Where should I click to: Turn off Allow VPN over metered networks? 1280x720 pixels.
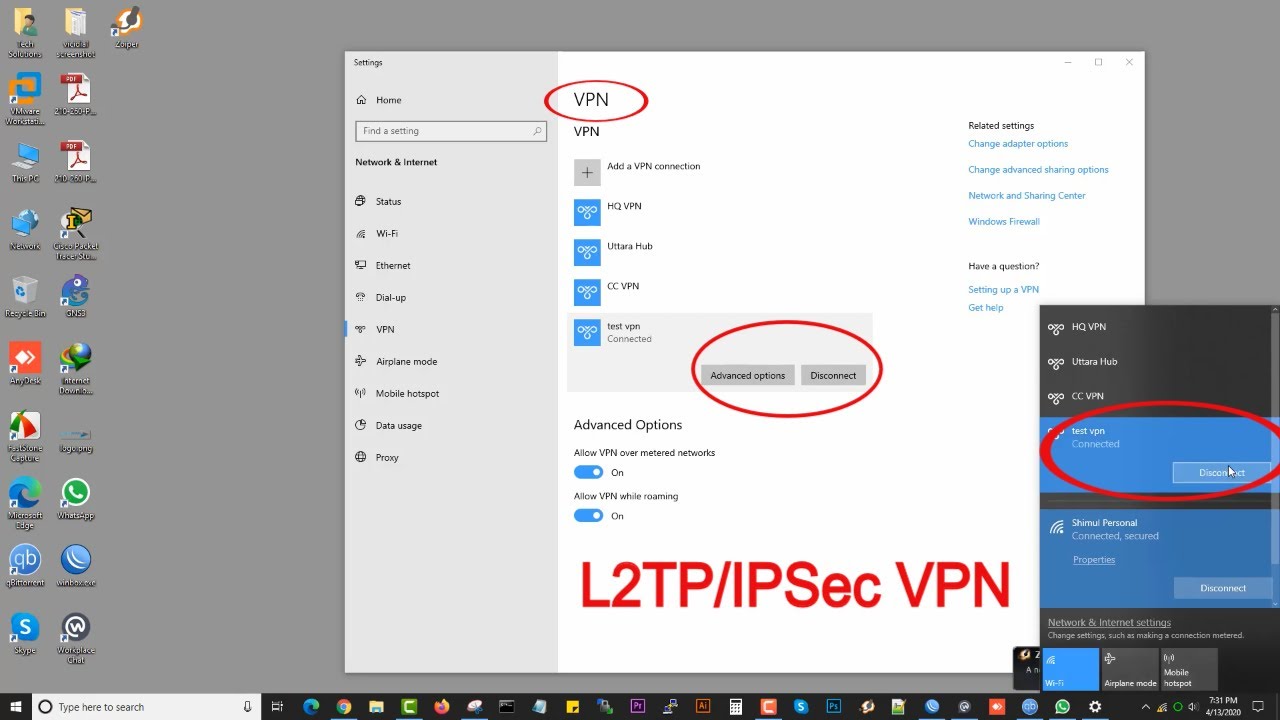click(x=588, y=472)
